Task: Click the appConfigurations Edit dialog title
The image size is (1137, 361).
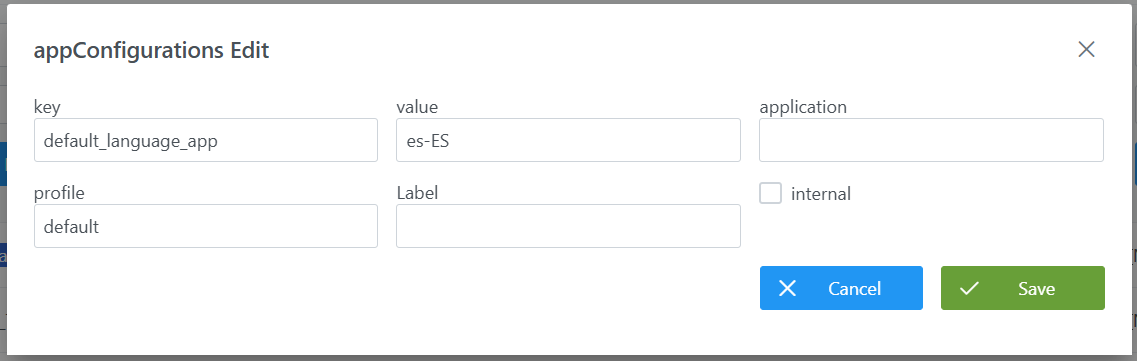Action: point(152,51)
